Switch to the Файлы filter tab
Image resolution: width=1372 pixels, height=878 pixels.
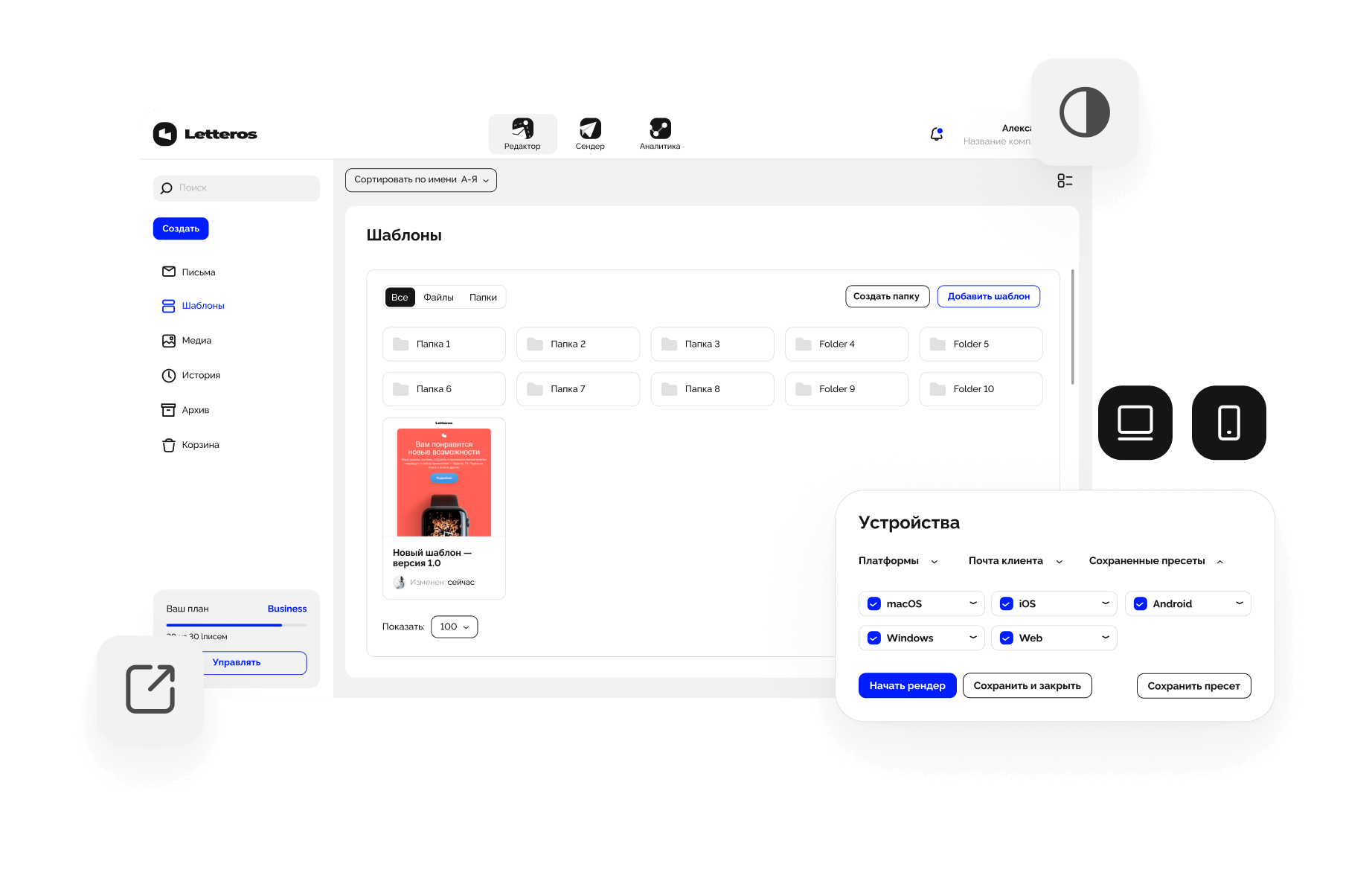click(438, 298)
